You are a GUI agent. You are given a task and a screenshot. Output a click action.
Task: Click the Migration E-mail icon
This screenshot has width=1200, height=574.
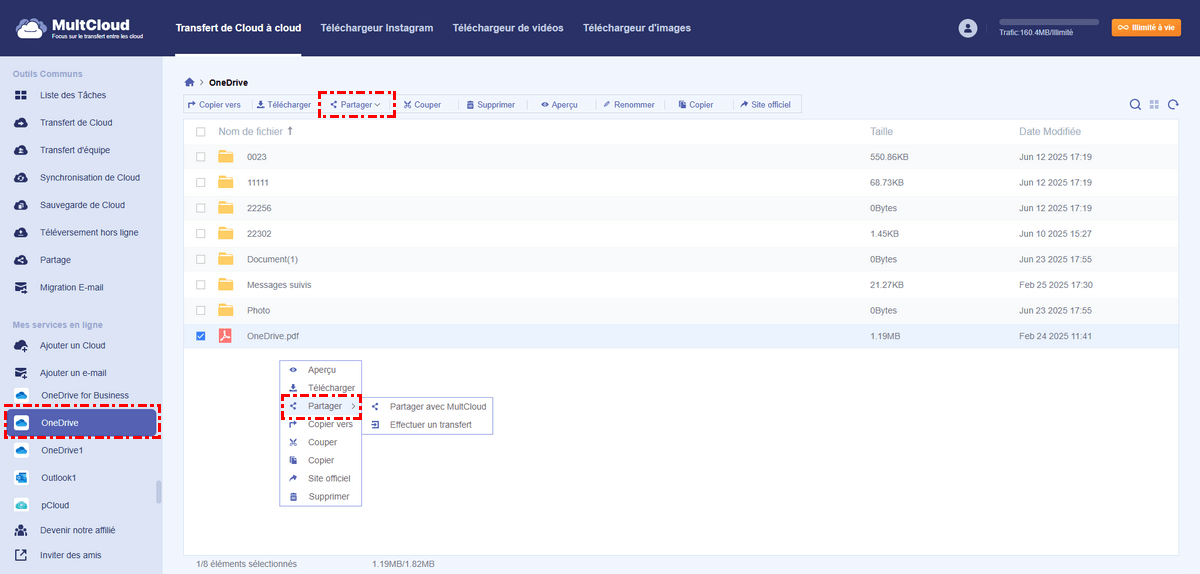pyautogui.click(x=21, y=287)
